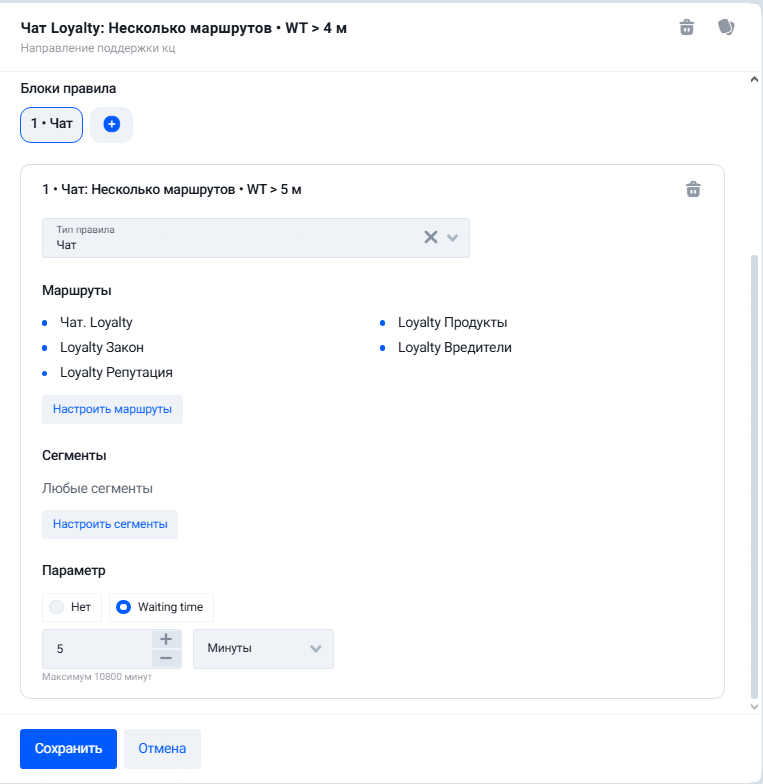Click the route 'Loyalty Репутация'

pyautogui.click(x=116, y=372)
